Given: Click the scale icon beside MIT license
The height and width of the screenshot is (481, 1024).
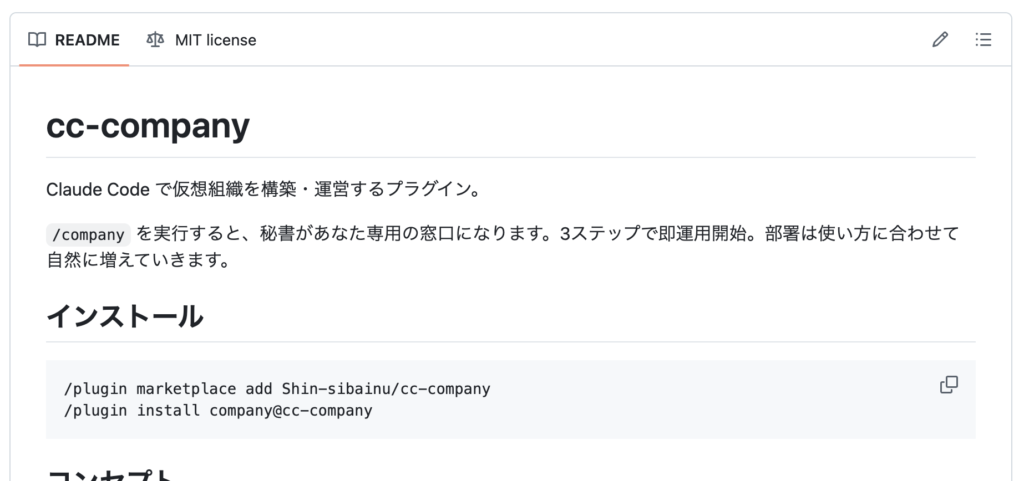Looking at the screenshot, I should [x=155, y=40].
